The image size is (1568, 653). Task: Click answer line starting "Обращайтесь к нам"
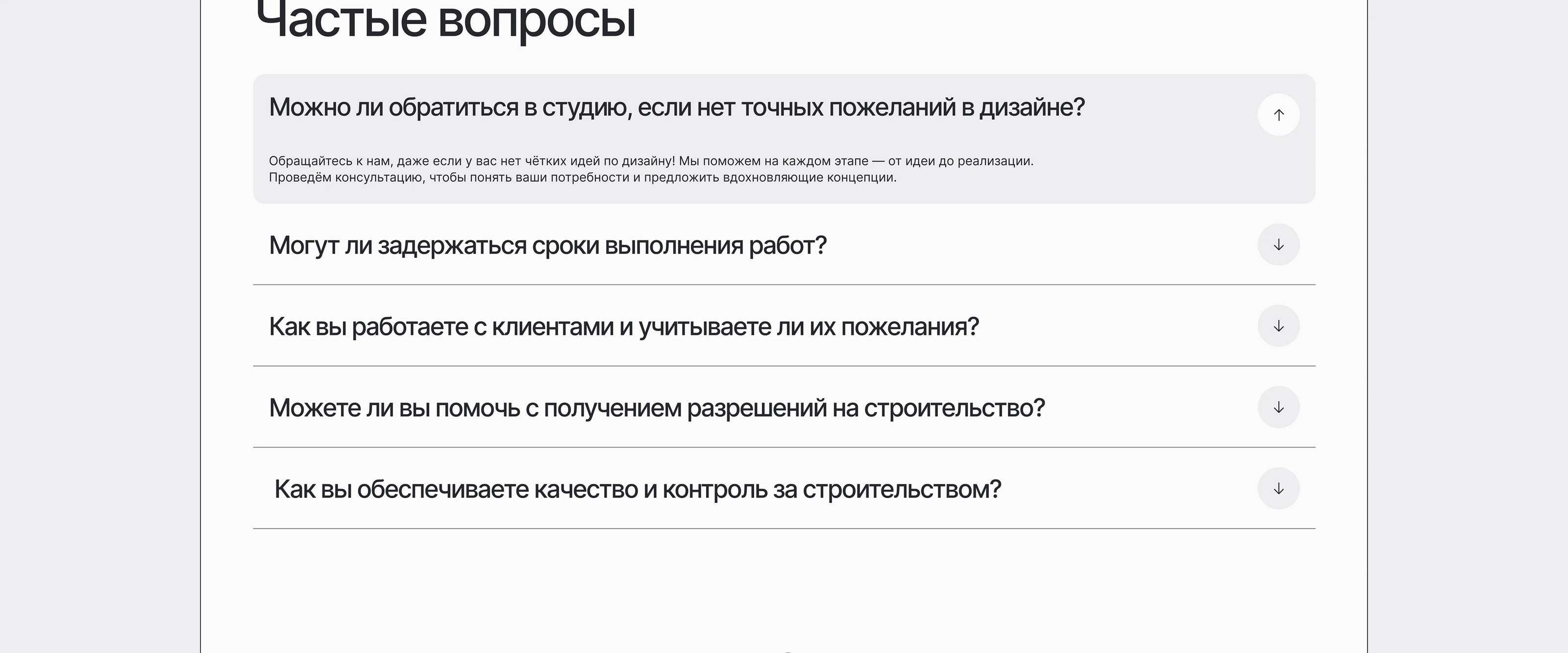(651, 161)
